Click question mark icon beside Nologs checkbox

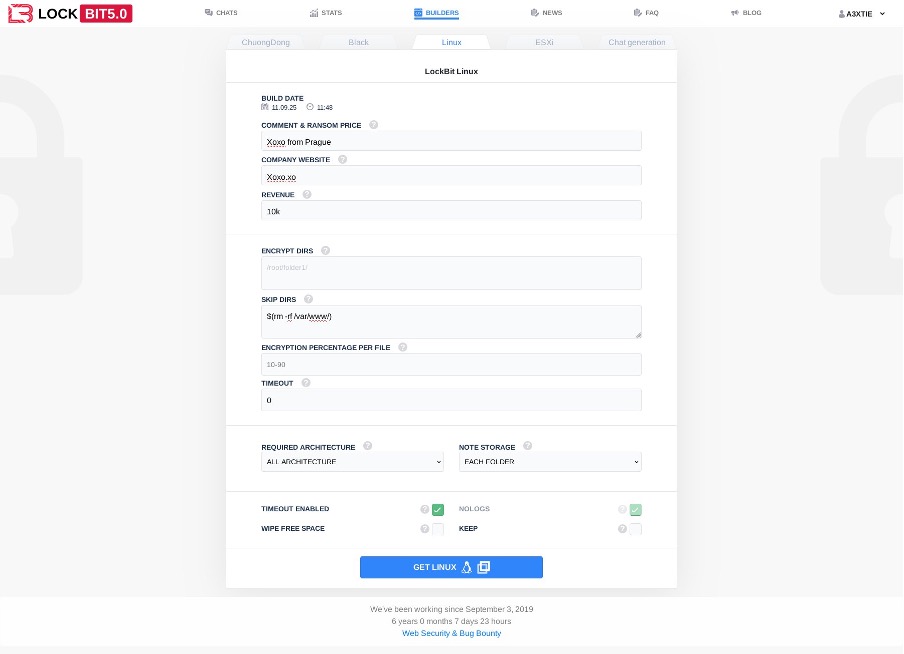(x=622, y=509)
